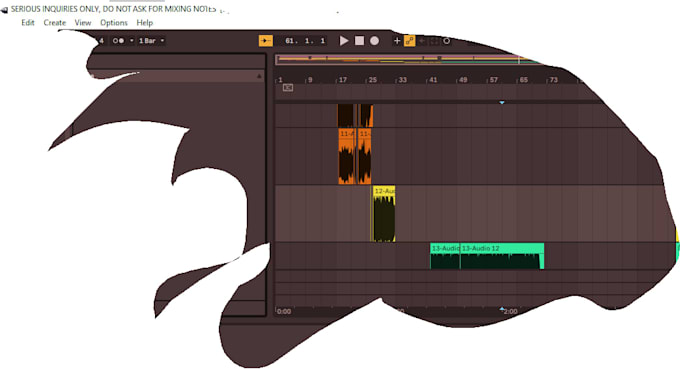Click the small triangle in the browser header
Viewport: 680px width, 369px height.
259,76
